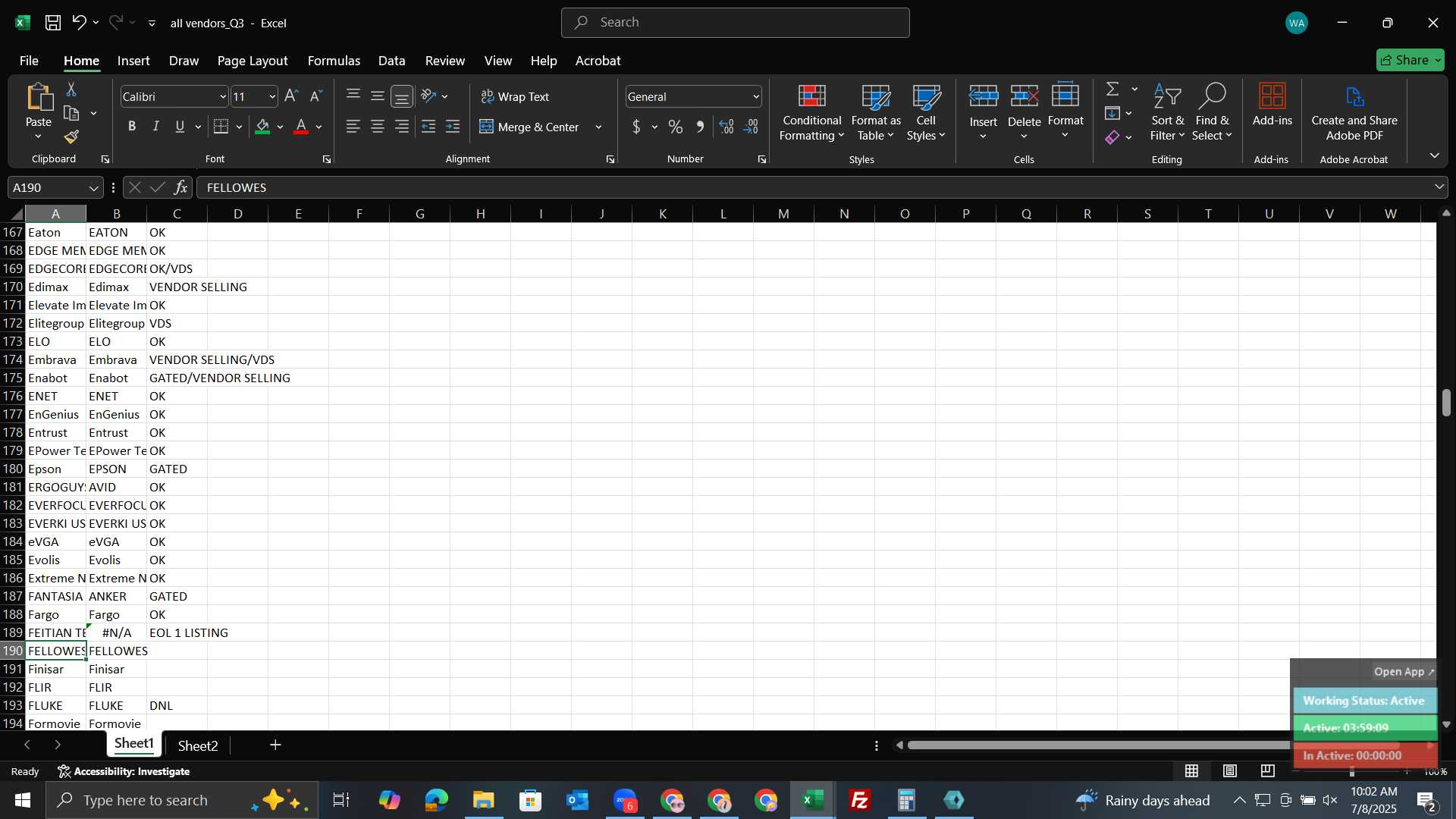The width and height of the screenshot is (1456, 819).
Task: Toggle Top Align
Action: coord(353,96)
